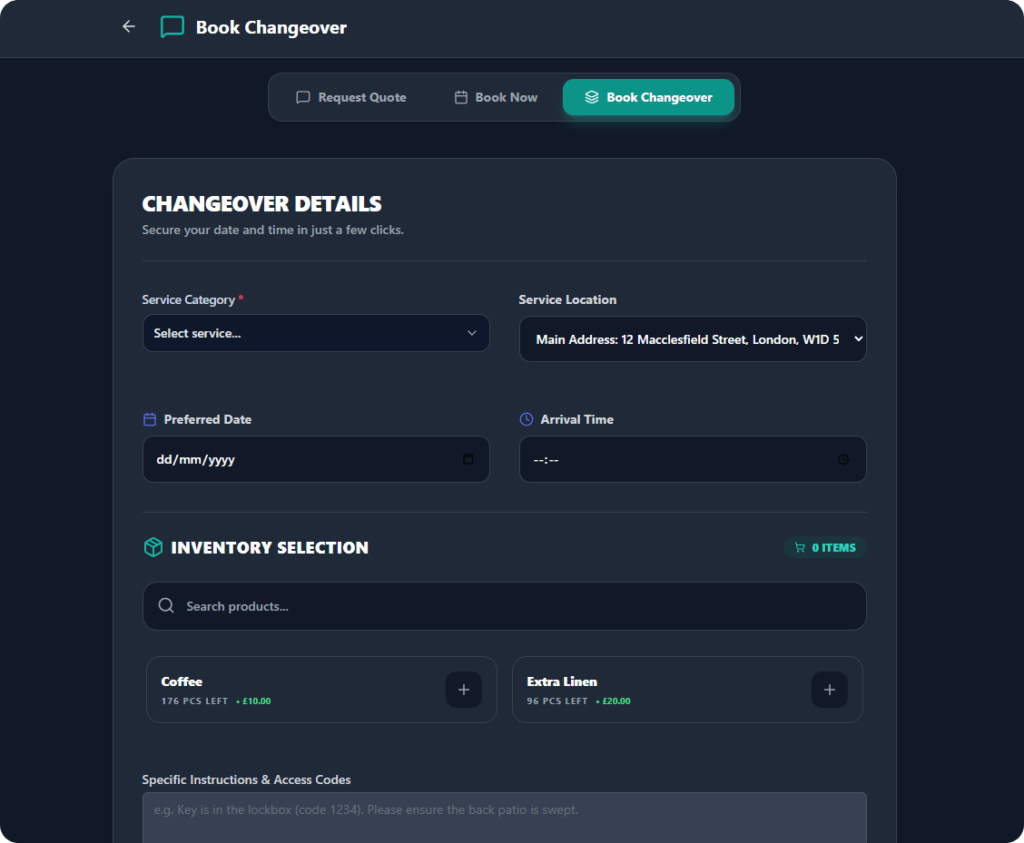
Task: Switch to the Book Now tab
Action: (496, 98)
